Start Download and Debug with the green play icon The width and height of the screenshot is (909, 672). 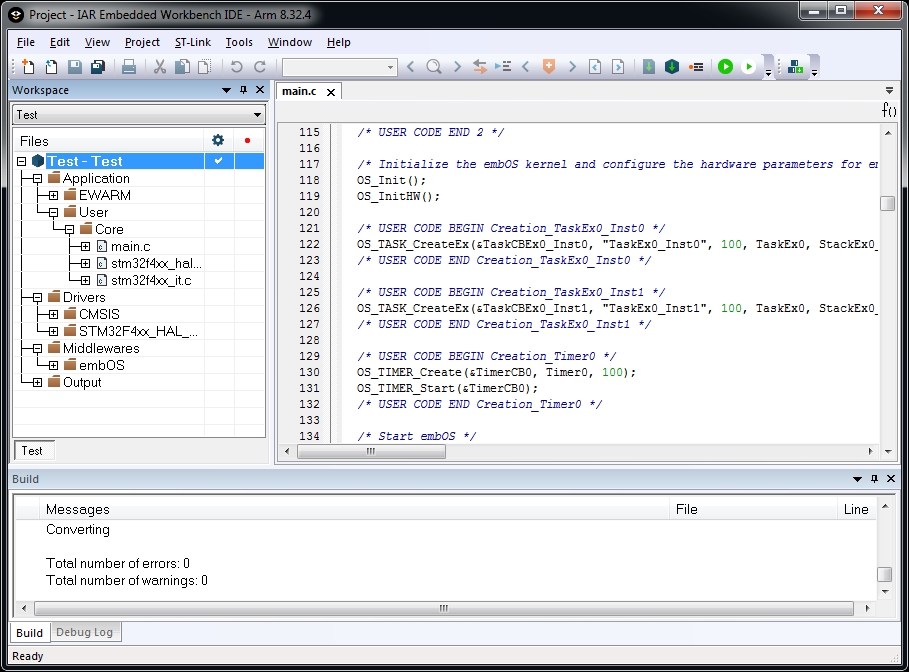(x=726, y=67)
